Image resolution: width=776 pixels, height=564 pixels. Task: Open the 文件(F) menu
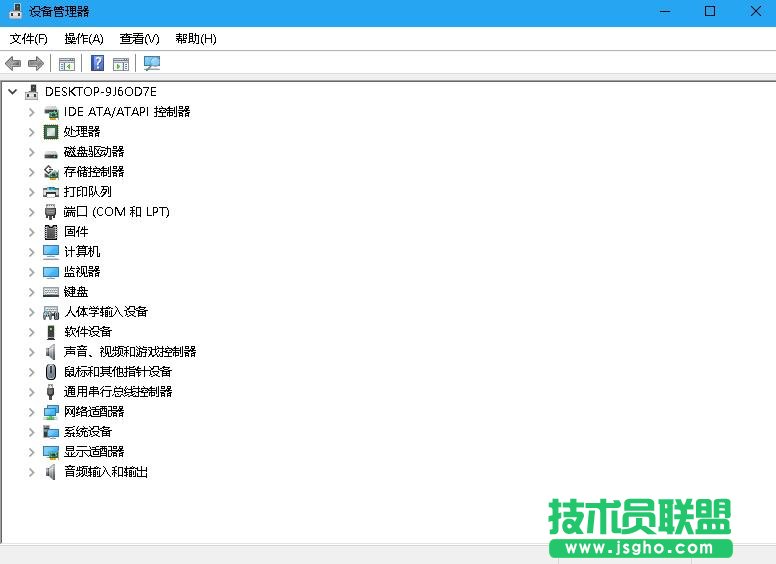[29, 39]
